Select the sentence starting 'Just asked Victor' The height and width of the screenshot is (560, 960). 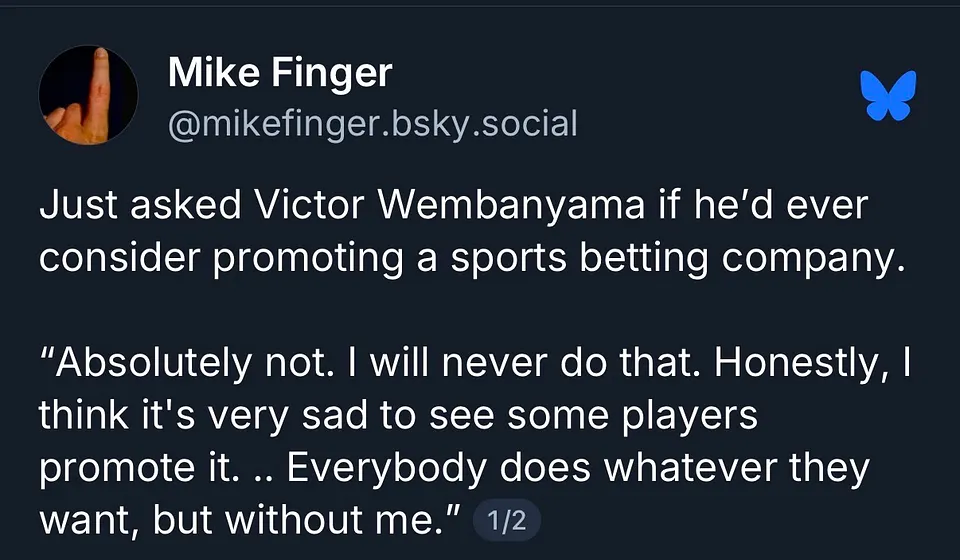471,231
